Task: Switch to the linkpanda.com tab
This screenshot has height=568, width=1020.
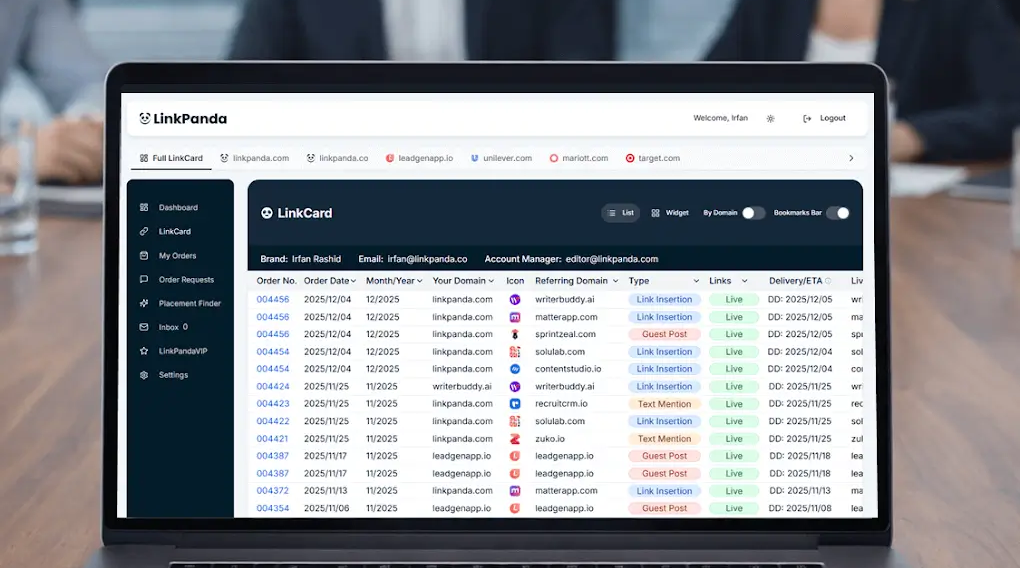Action: [254, 158]
